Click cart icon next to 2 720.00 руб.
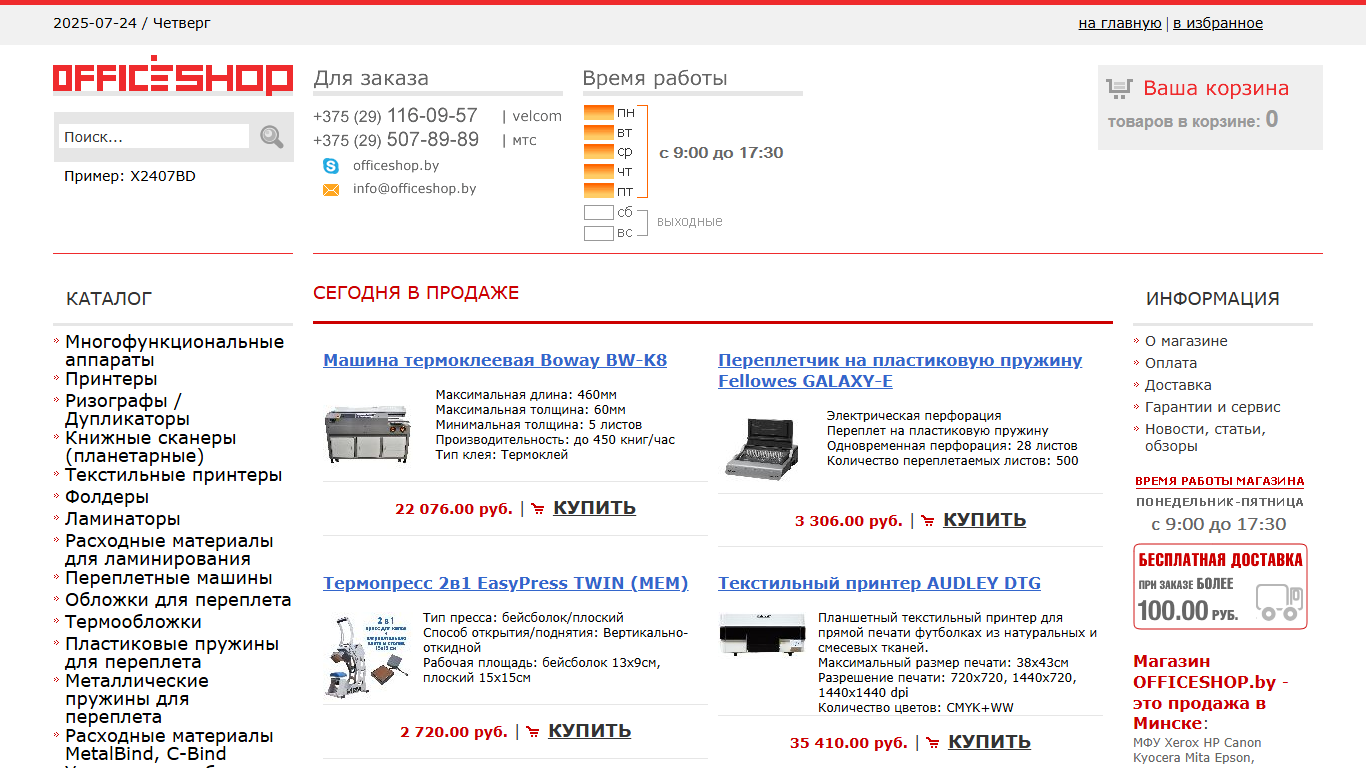 pyautogui.click(x=533, y=732)
